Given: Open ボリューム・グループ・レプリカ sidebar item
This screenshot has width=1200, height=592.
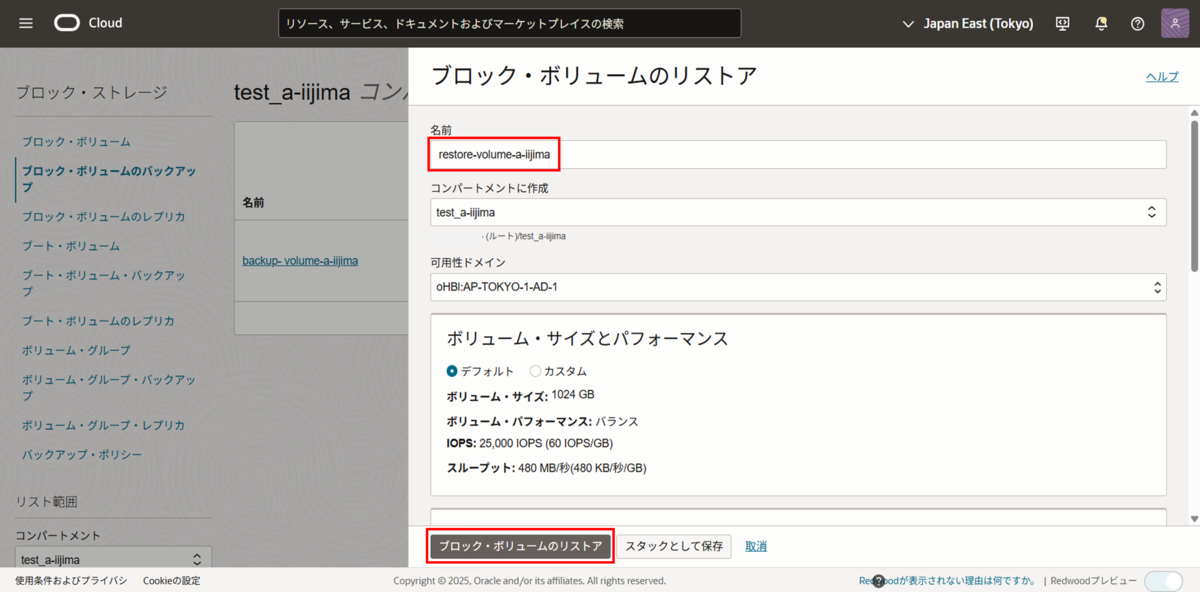Looking at the screenshot, I should [103, 425].
